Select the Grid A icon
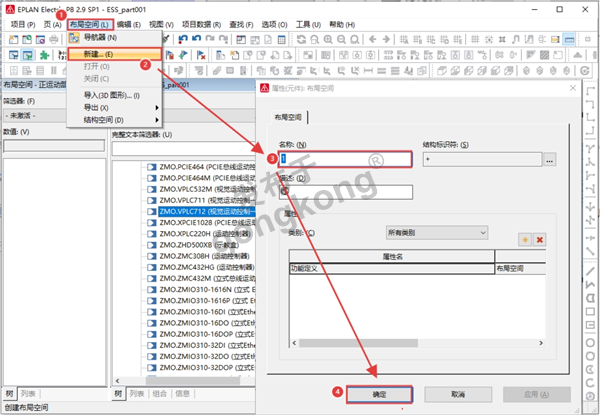Viewport: 600px width, 415px height. [x=404, y=39]
